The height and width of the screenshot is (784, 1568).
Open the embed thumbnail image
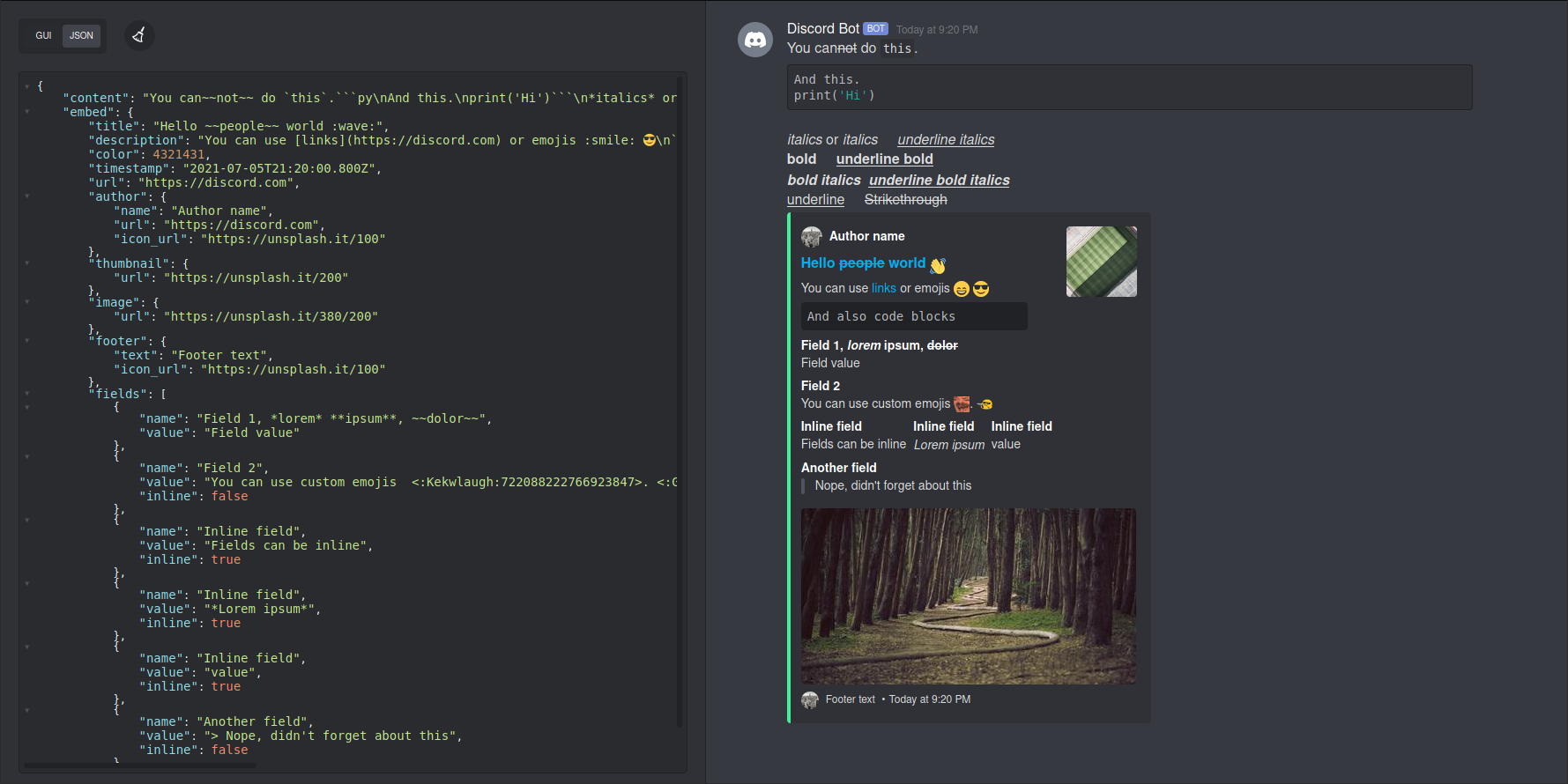point(1101,262)
